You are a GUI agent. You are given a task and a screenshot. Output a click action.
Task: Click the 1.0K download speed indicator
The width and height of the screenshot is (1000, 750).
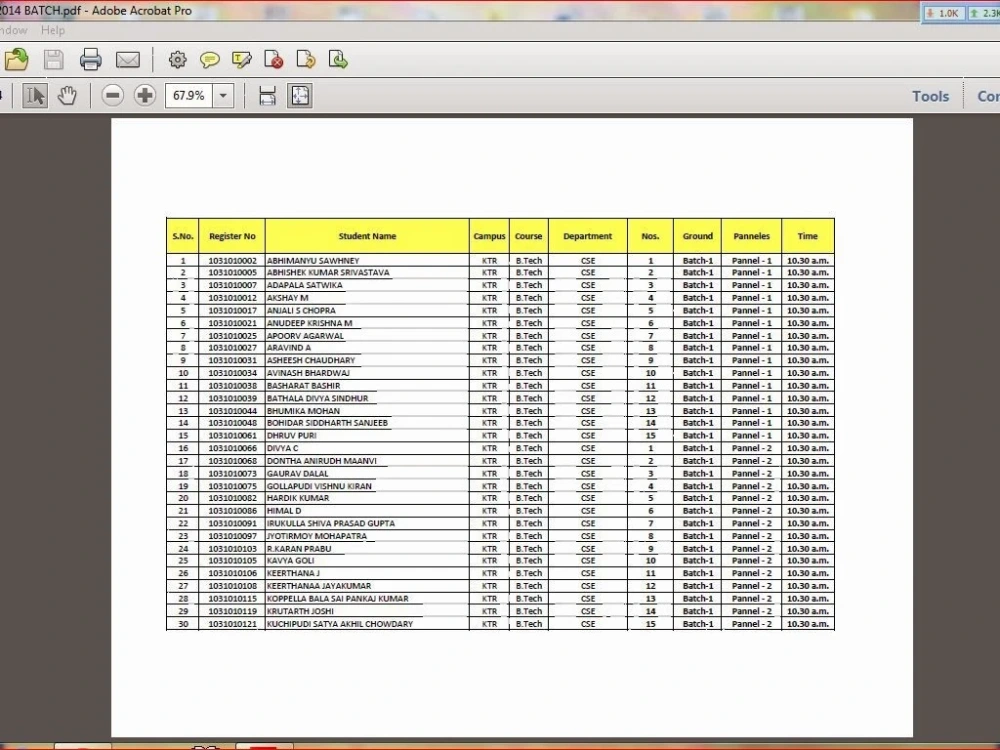[943, 13]
